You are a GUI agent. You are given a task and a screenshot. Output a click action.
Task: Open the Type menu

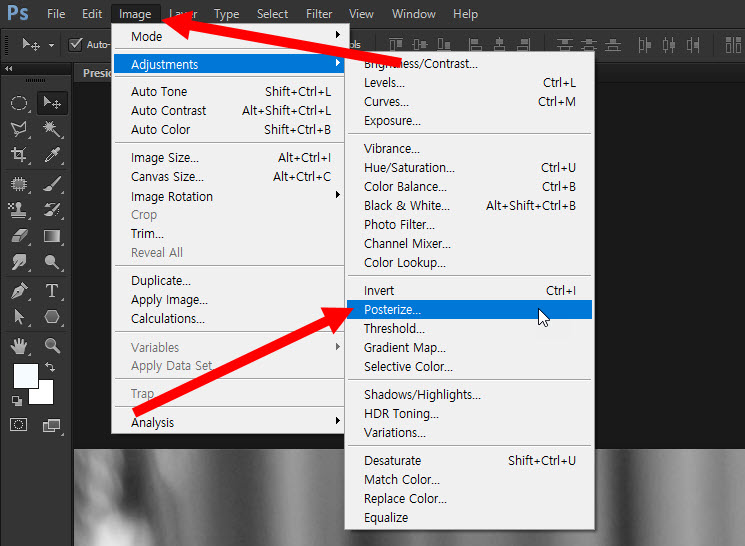[226, 14]
